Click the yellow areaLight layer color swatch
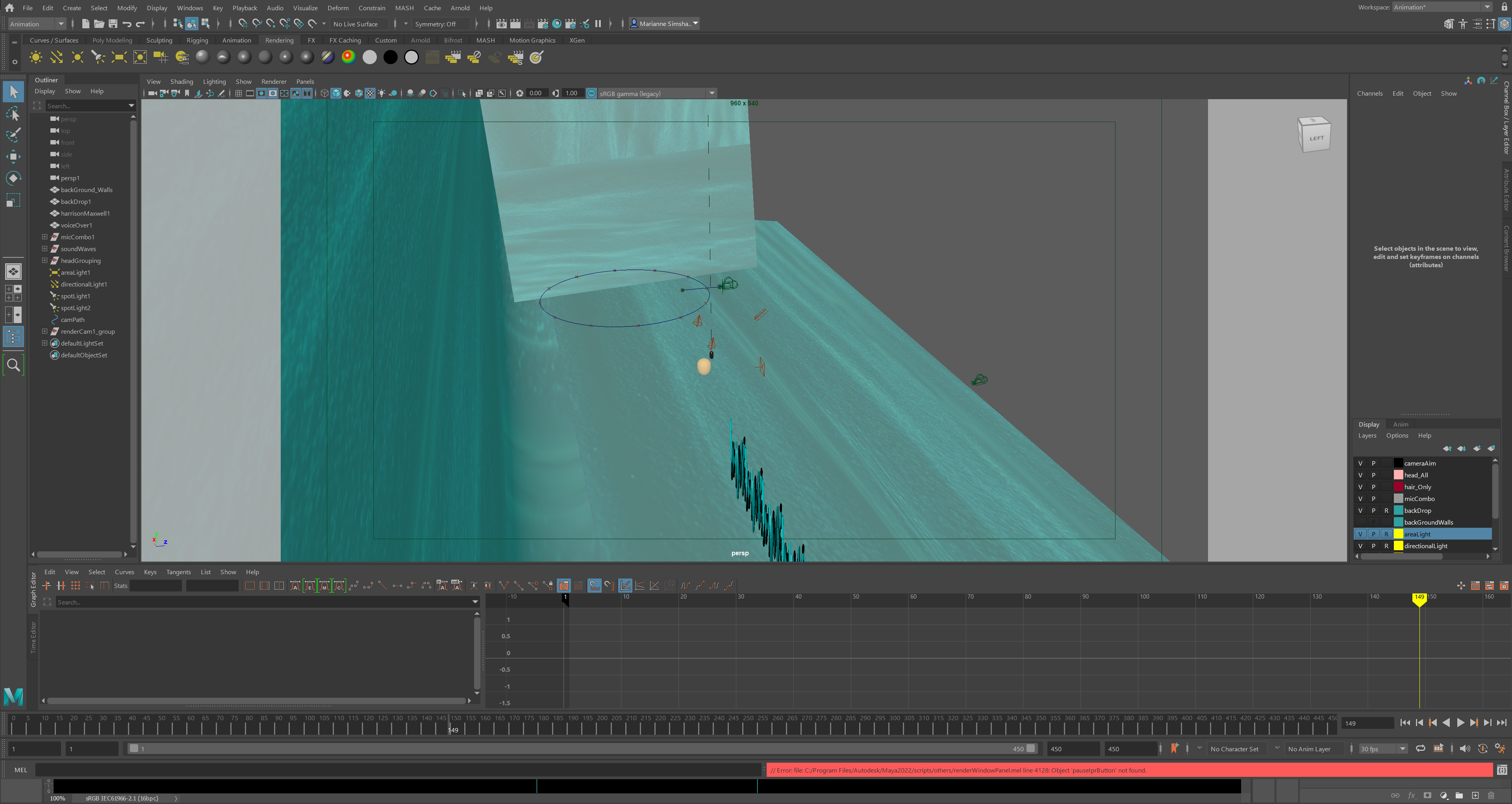1512x804 pixels. tap(1398, 534)
